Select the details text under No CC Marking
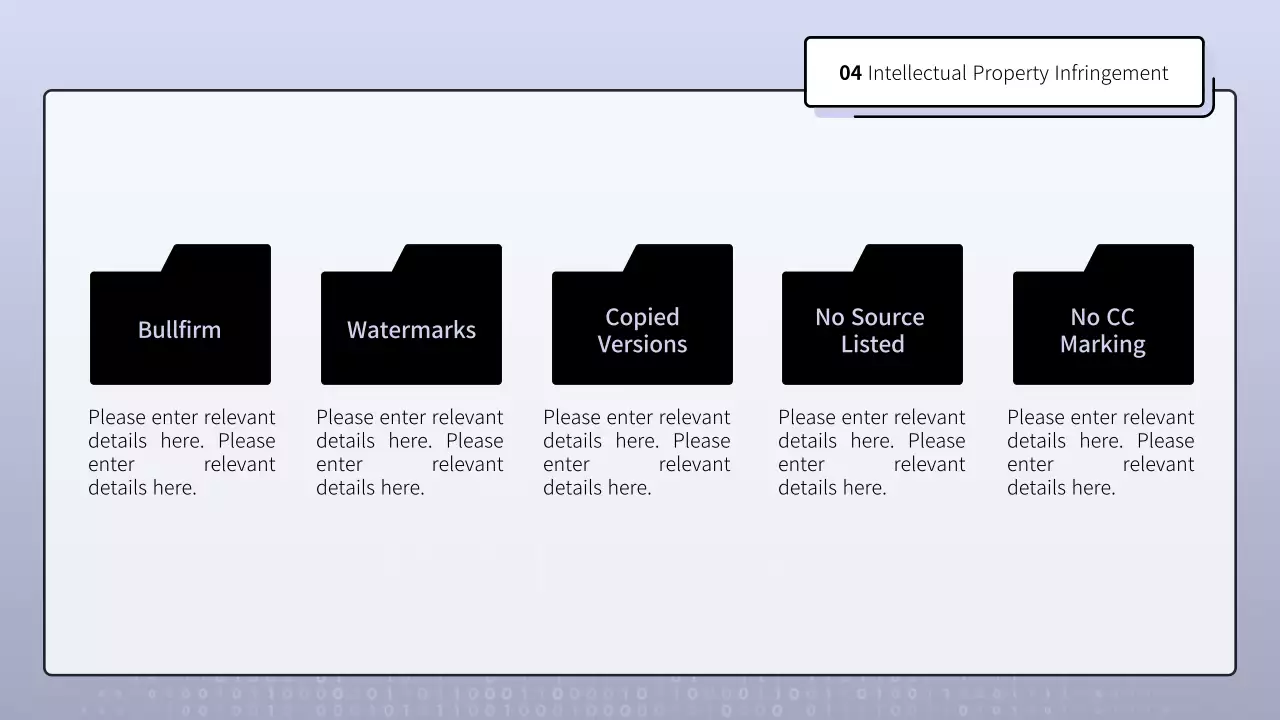Viewport: 1280px width, 720px height. pos(1100,452)
